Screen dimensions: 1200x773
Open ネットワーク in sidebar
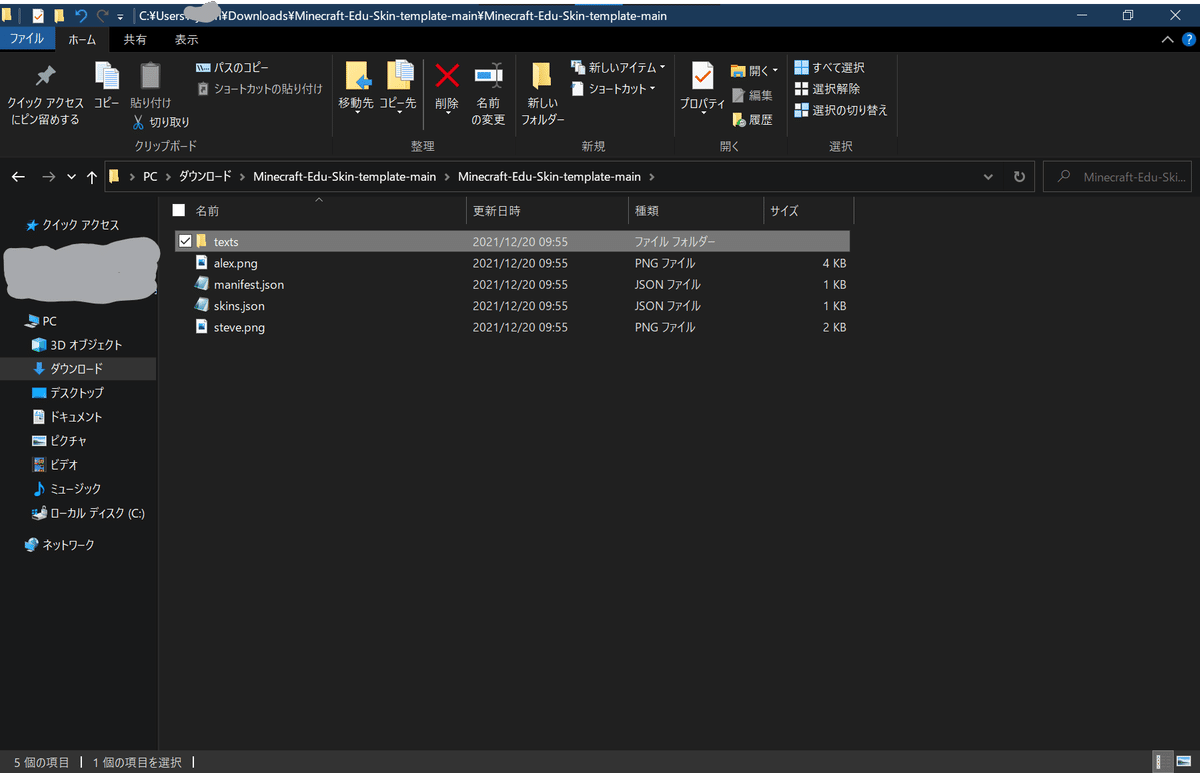click(59, 545)
